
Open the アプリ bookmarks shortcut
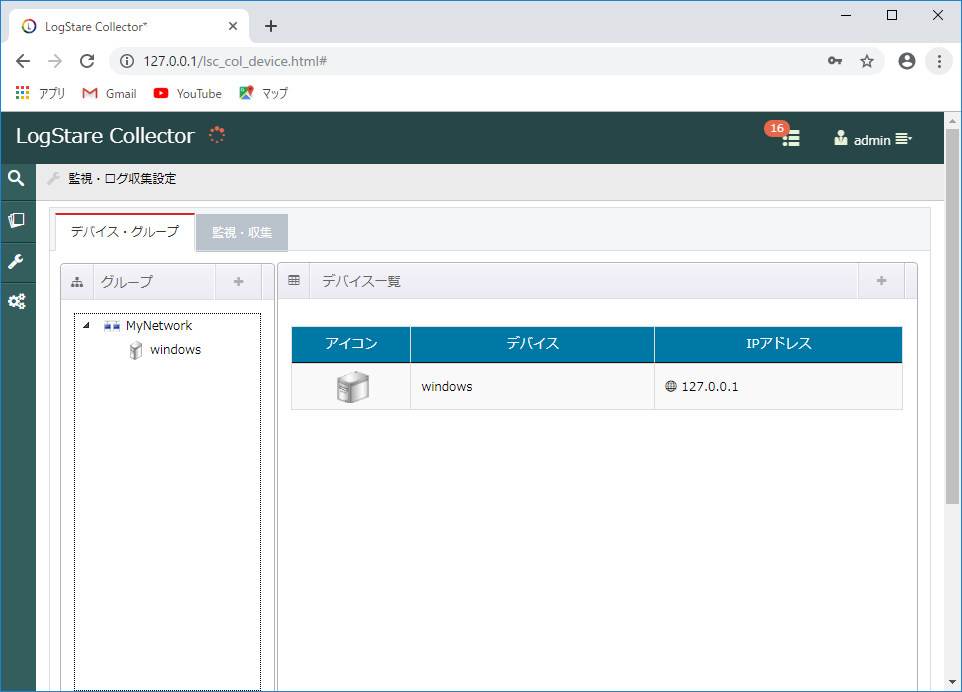(40, 93)
